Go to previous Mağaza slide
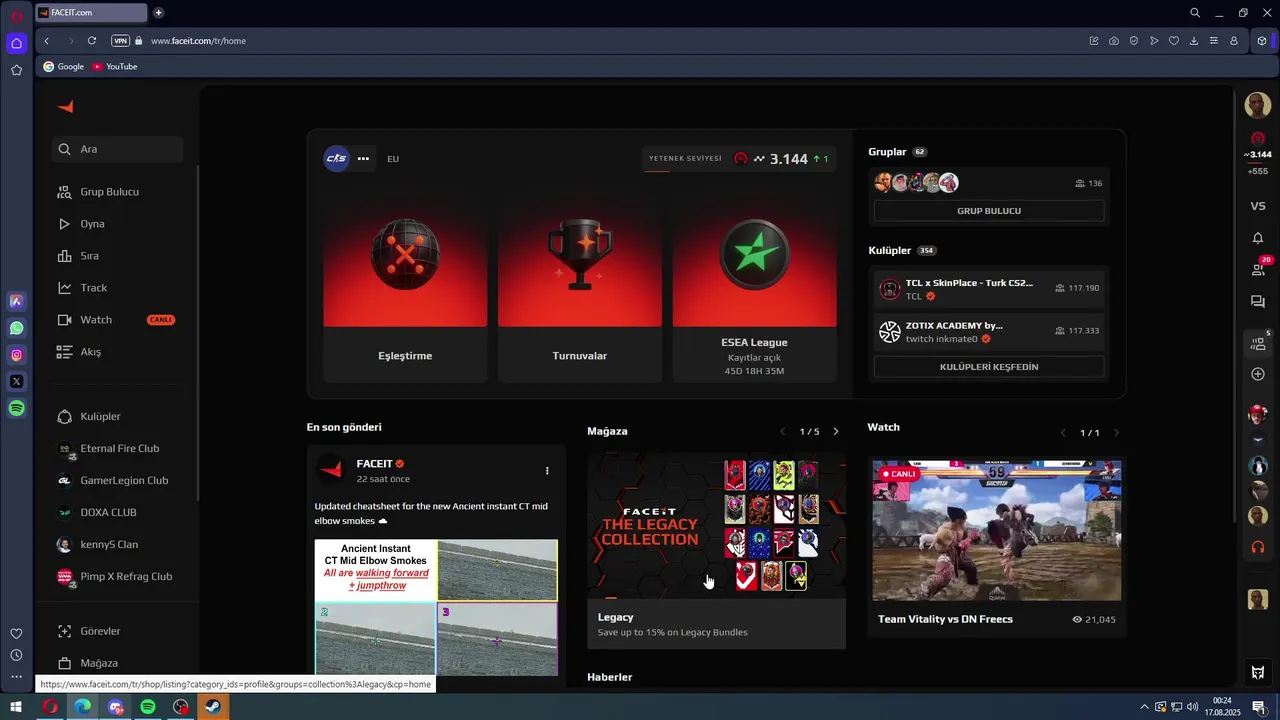This screenshot has height=720, width=1280. [x=783, y=432]
